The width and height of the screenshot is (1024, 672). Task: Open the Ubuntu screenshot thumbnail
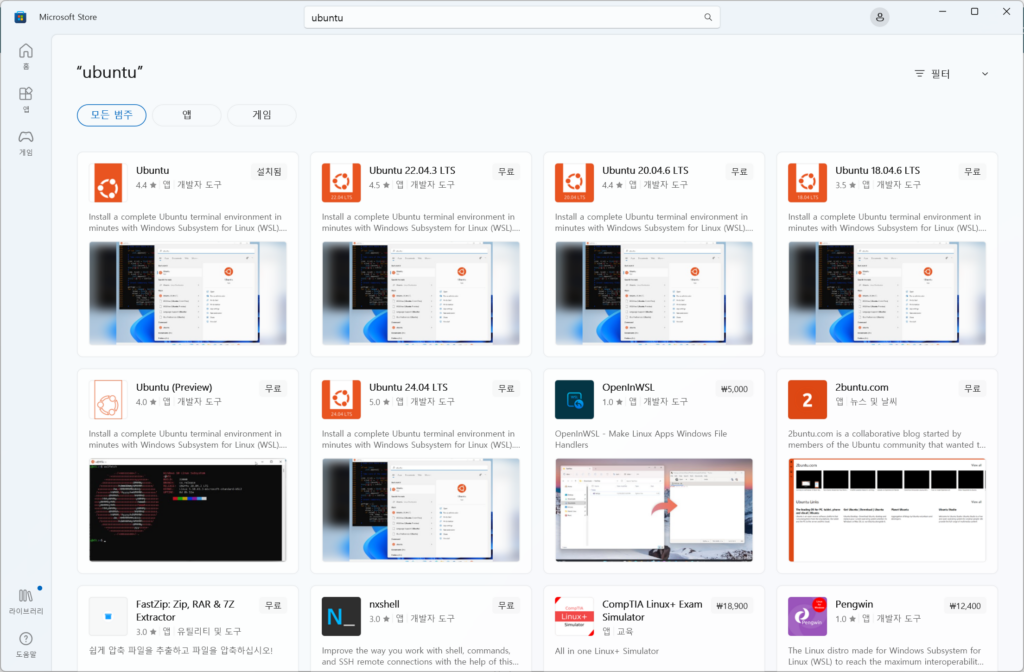tap(187, 293)
